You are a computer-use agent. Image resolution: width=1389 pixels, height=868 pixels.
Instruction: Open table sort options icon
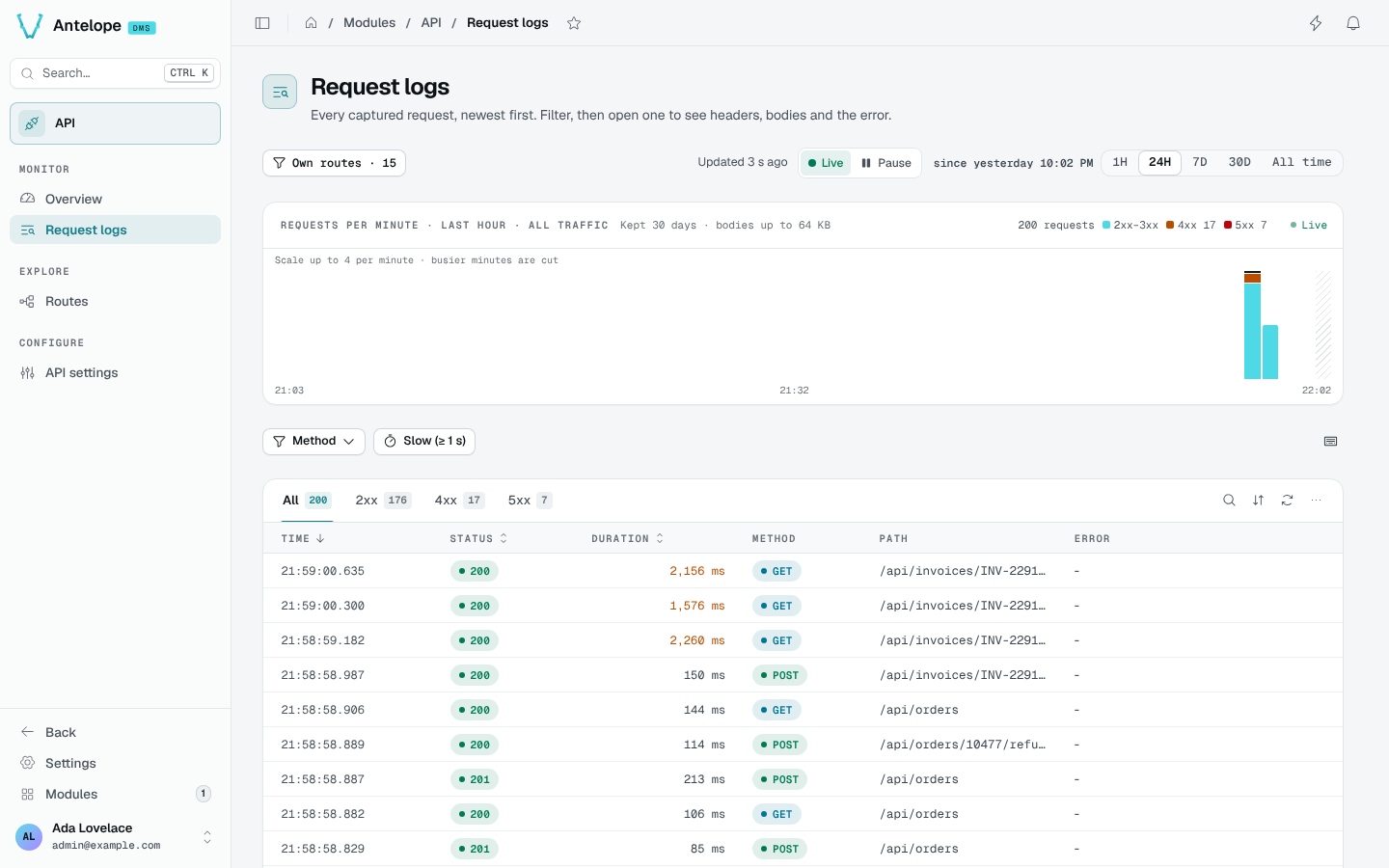[x=1258, y=501]
